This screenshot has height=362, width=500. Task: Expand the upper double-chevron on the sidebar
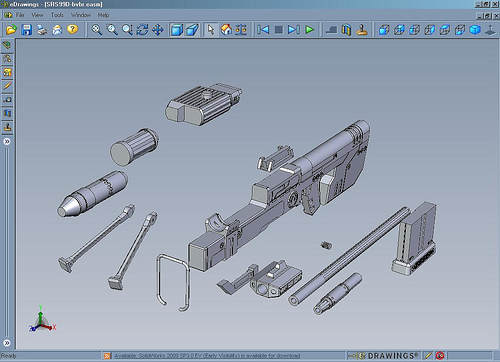(7, 141)
